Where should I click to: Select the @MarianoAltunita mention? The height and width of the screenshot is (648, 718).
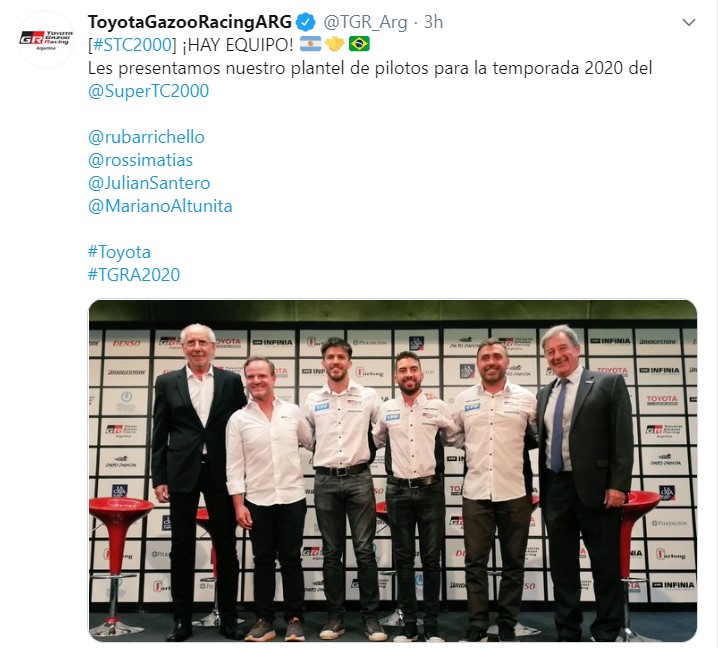(160, 206)
